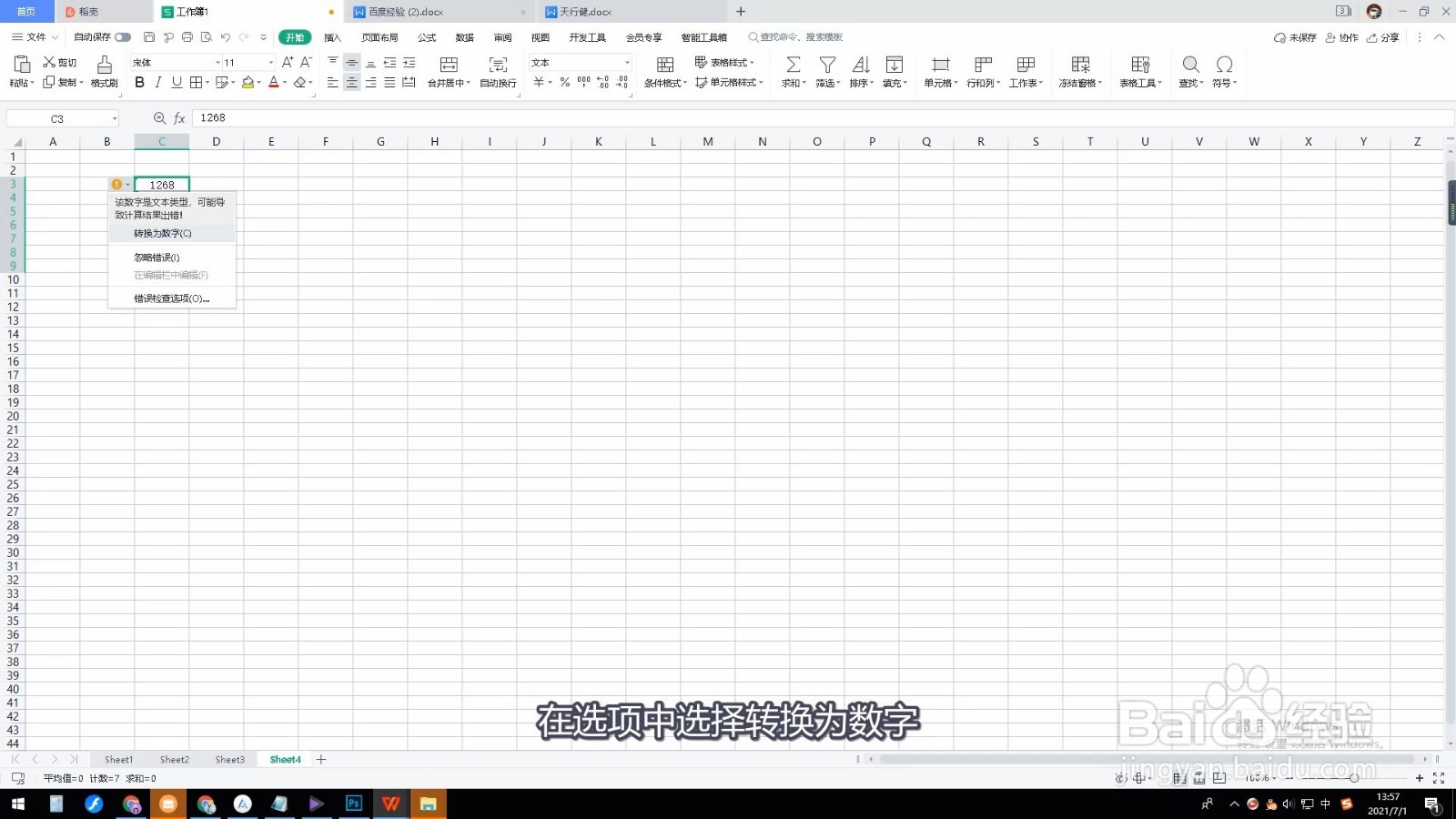1456x819 pixels.
Task: Switch to the 页面布局 Page Layout tab
Action: point(379,37)
